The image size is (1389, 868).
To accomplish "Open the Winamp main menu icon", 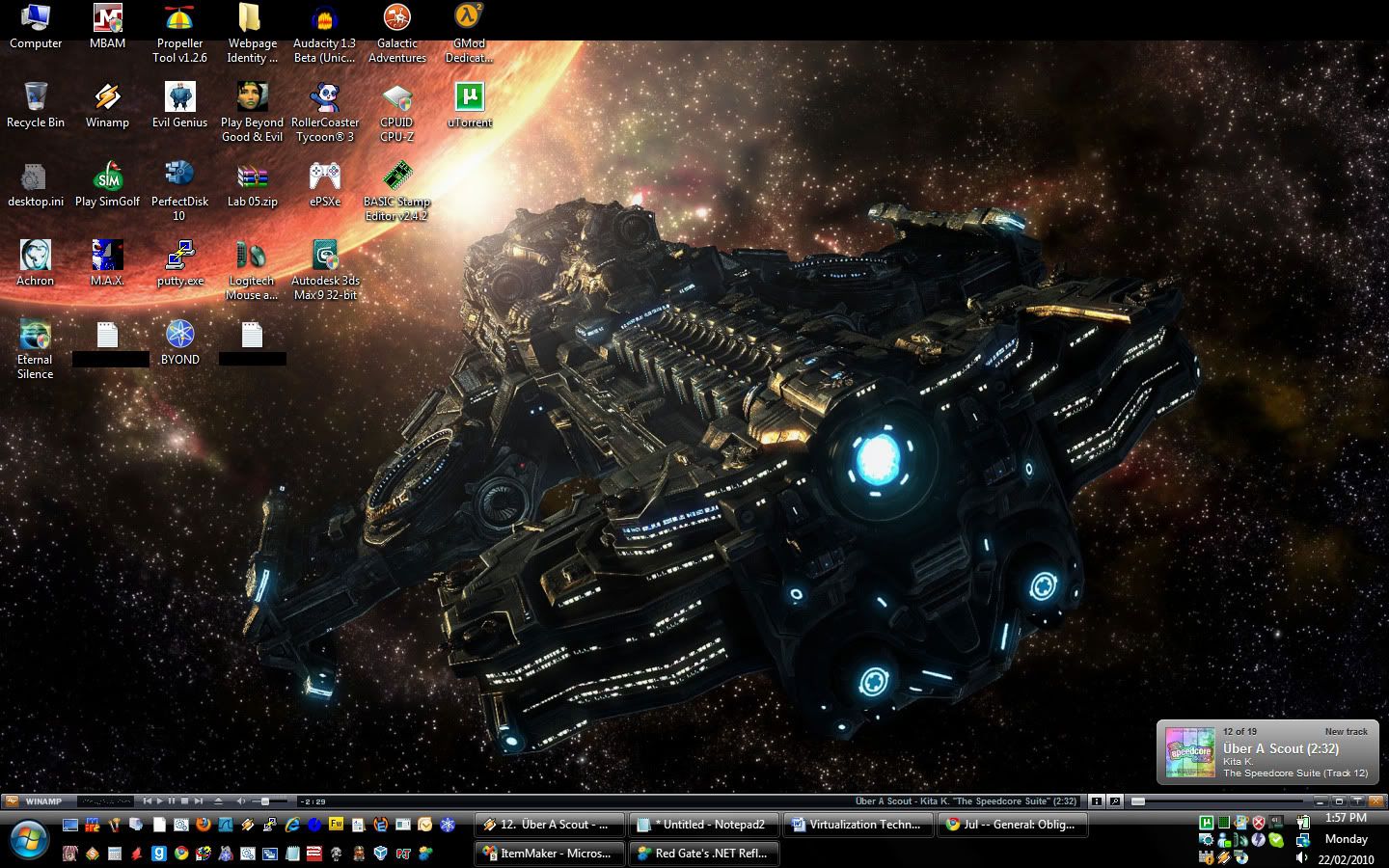I will pos(11,801).
